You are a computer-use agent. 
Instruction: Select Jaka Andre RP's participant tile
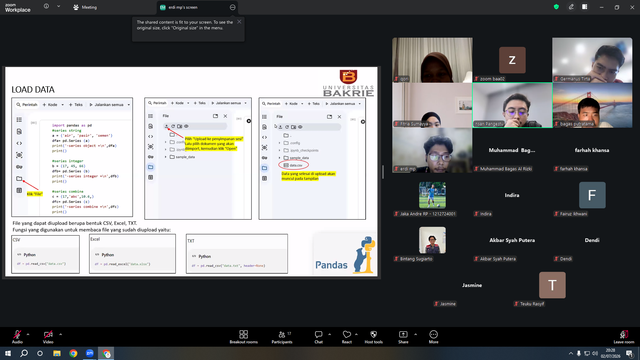coord(432,195)
